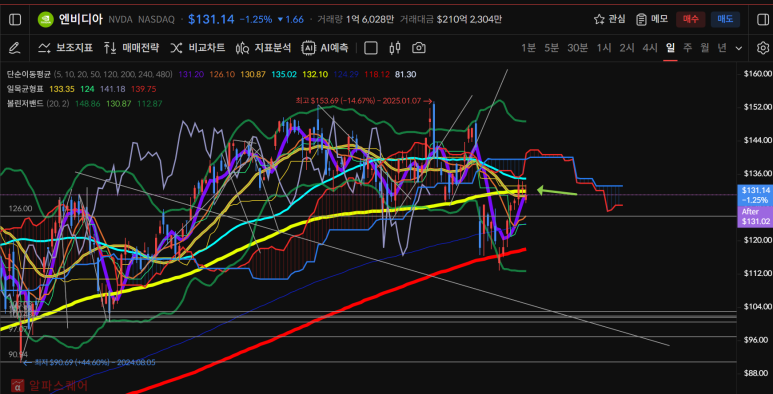Switch to 4시 timeframe
This screenshot has height=394, width=773.
pyautogui.click(x=650, y=48)
